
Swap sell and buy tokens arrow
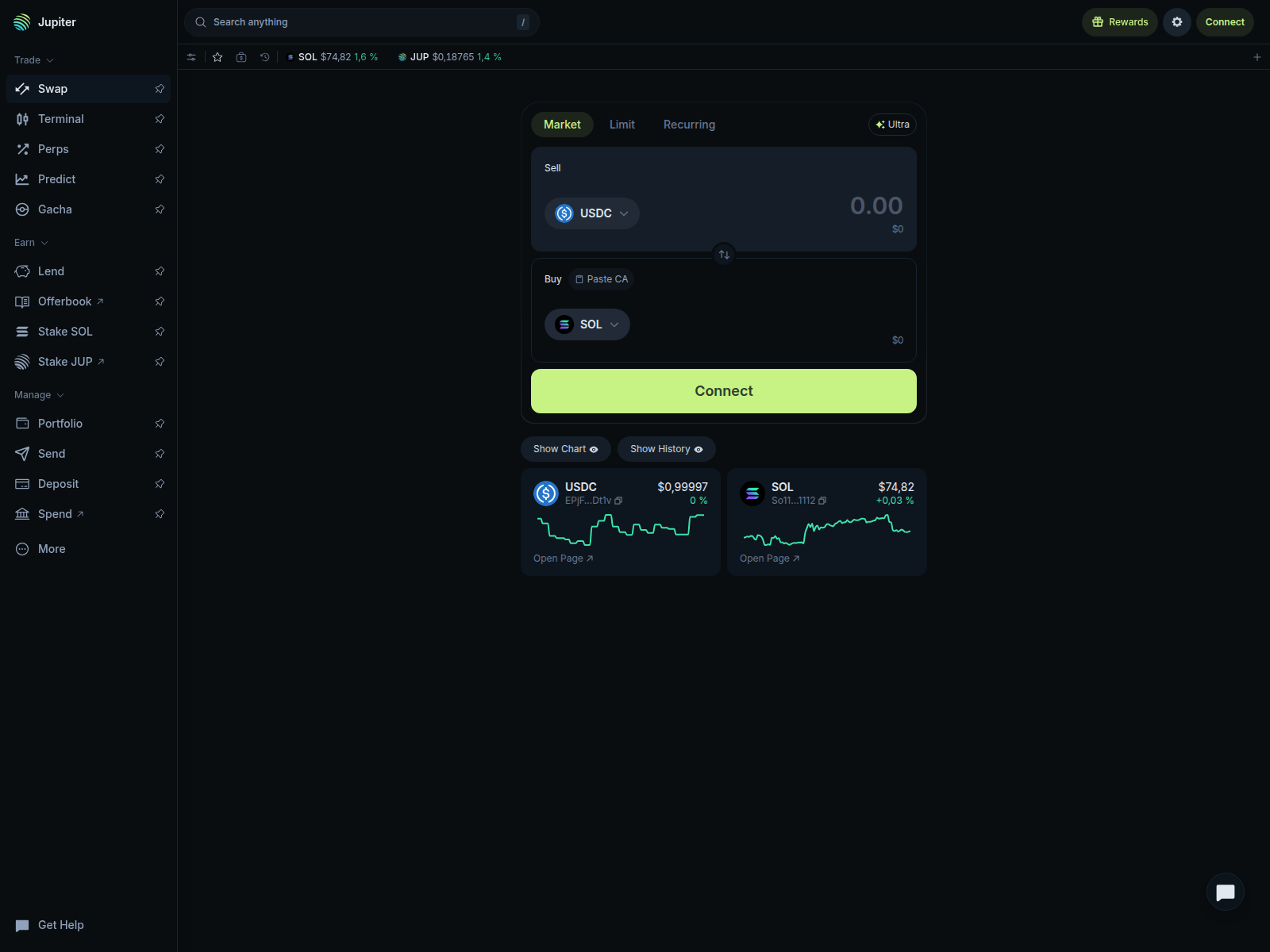point(724,255)
